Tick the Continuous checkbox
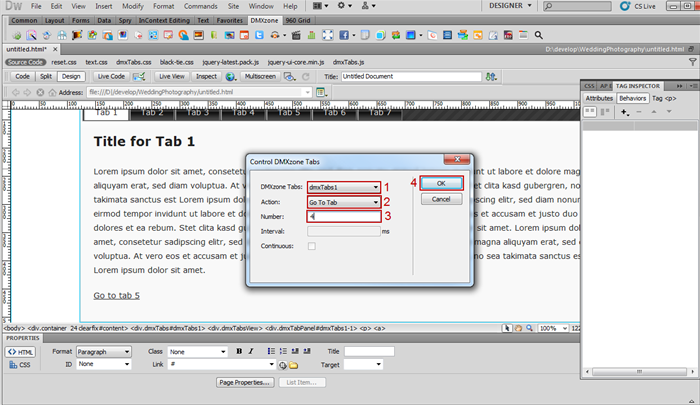This screenshot has height=405, width=700. click(x=312, y=246)
